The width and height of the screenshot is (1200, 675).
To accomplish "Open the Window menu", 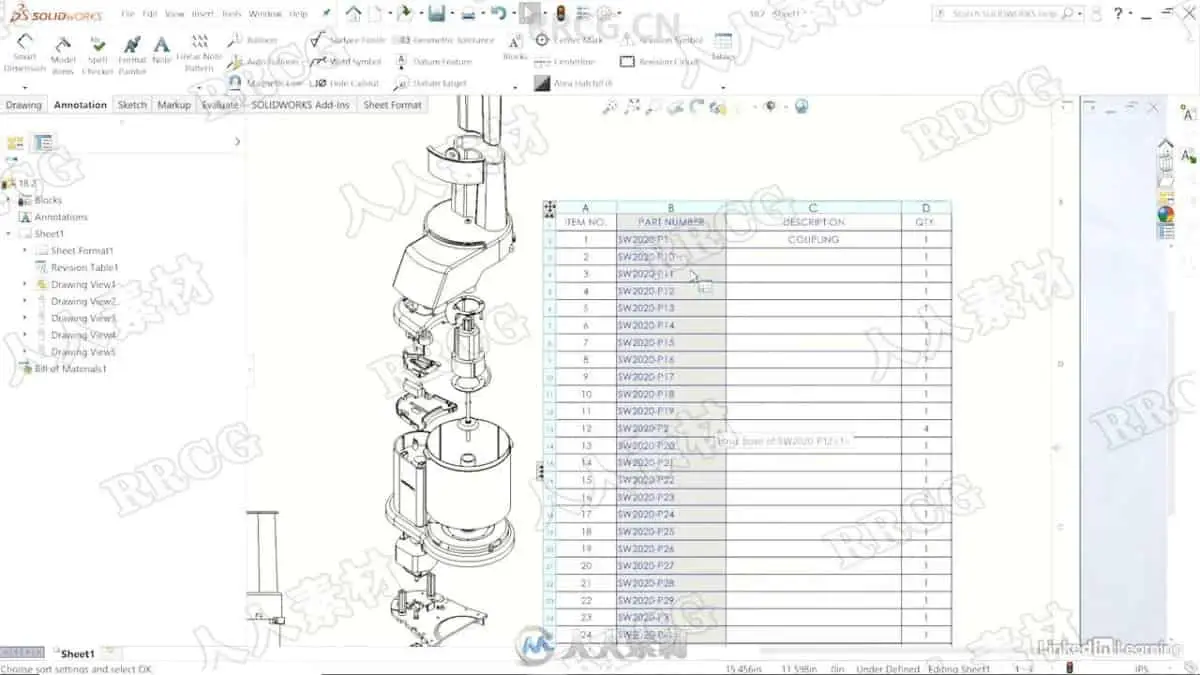I will point(265,14).
